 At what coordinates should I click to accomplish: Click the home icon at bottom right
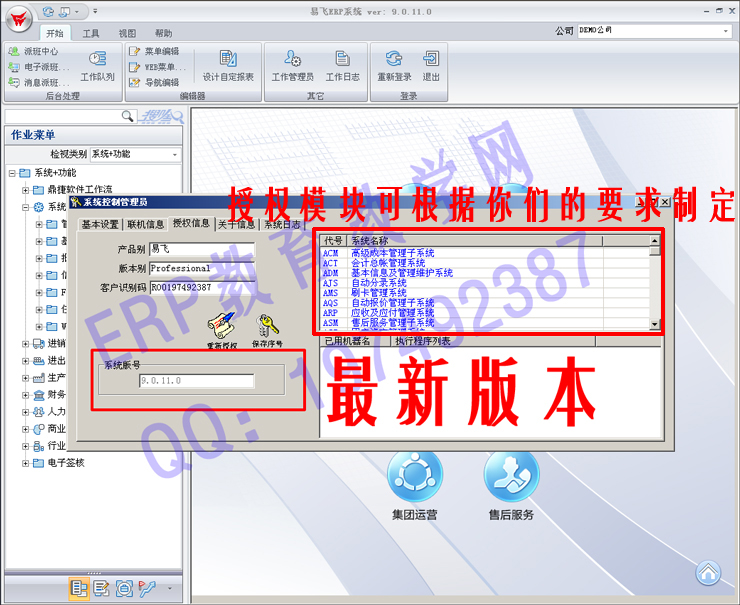[708, 572]
